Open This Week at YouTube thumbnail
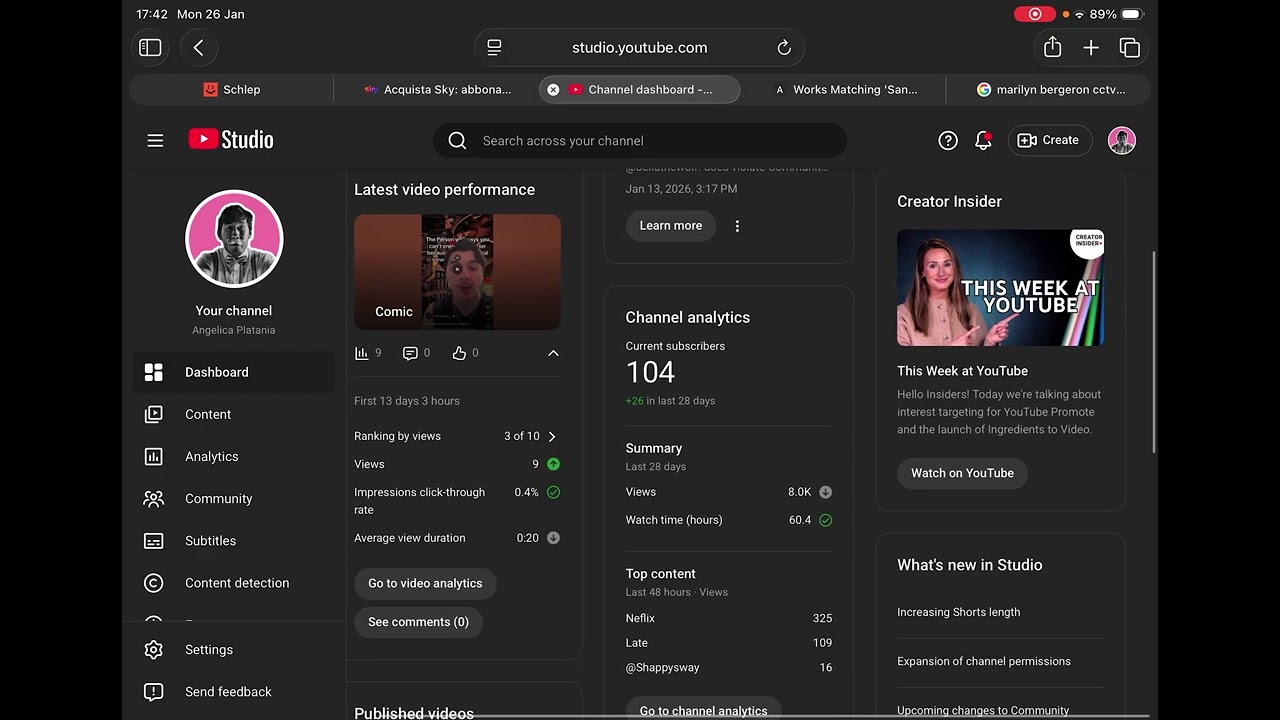The width and height of the screenshot is (1280, 720). (x=1000, y=288)
